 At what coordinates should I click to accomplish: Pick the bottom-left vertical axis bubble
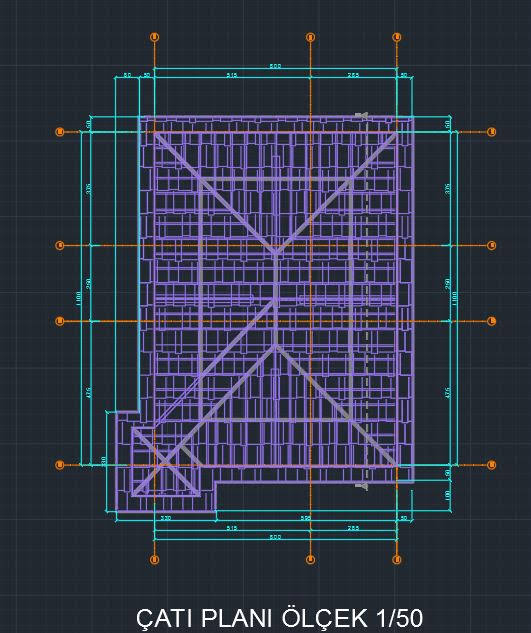coord(154,560)
